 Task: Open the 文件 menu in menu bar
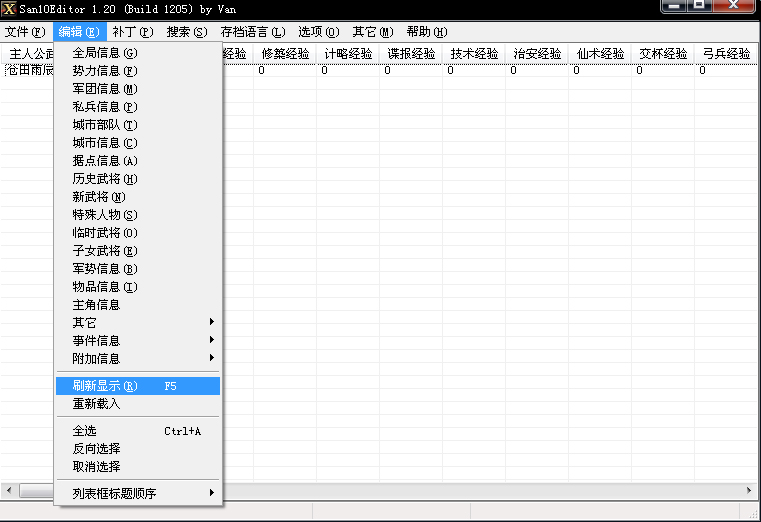coord(25,32)
